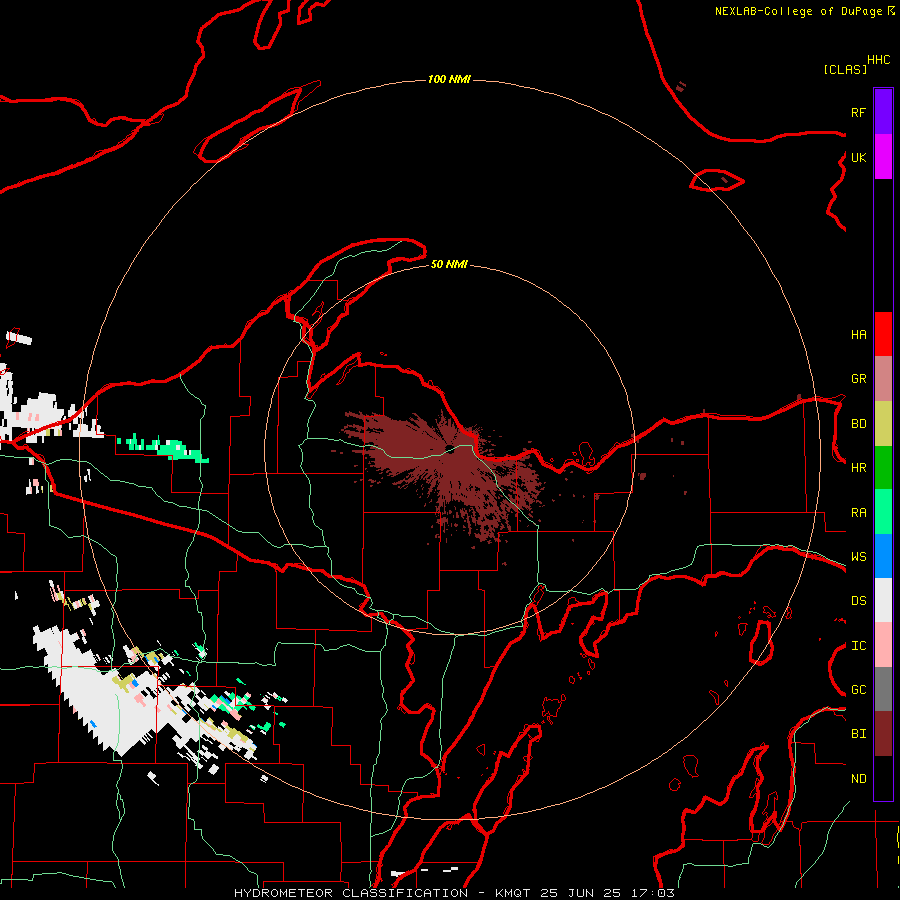Screen dimensions: 900x900
Task: Click the BD legend label
Action: point(858,424)
